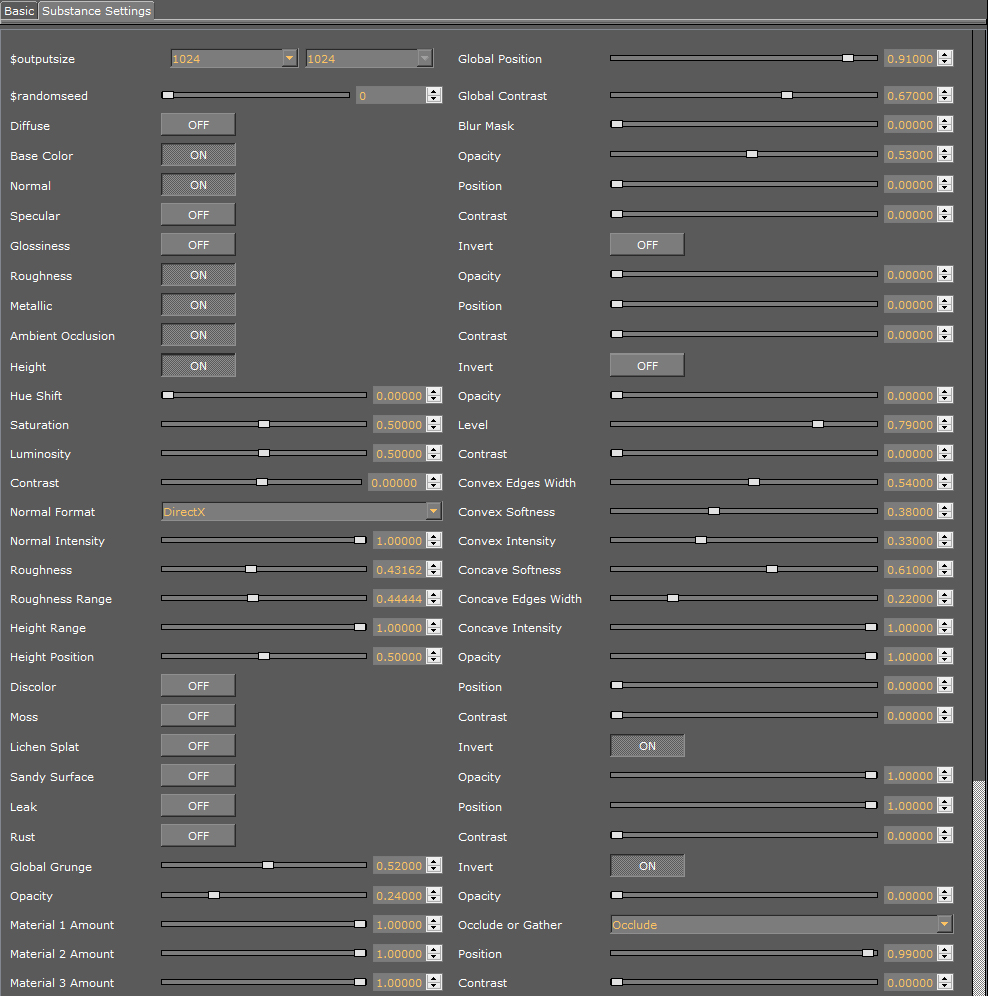The width and height of the screenshot is (988, 996).
Task: Click the $randomseed spinner arrows
Action: click(x=434, y=96)
